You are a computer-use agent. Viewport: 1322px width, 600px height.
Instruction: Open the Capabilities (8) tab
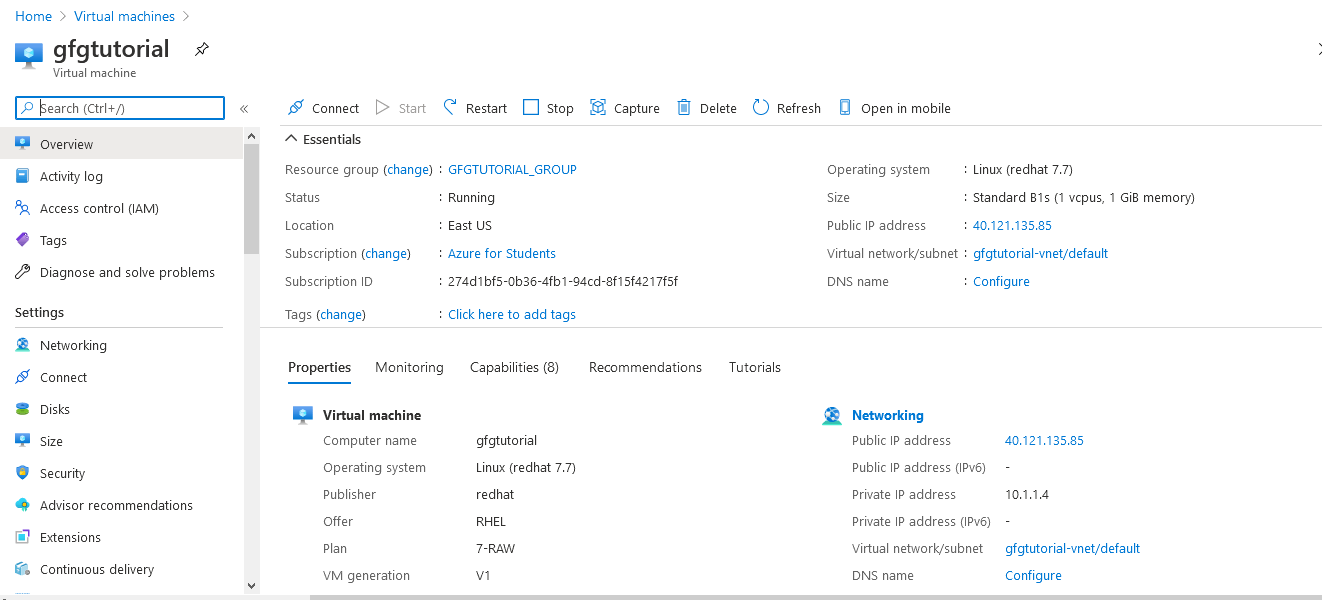[514, 367]
